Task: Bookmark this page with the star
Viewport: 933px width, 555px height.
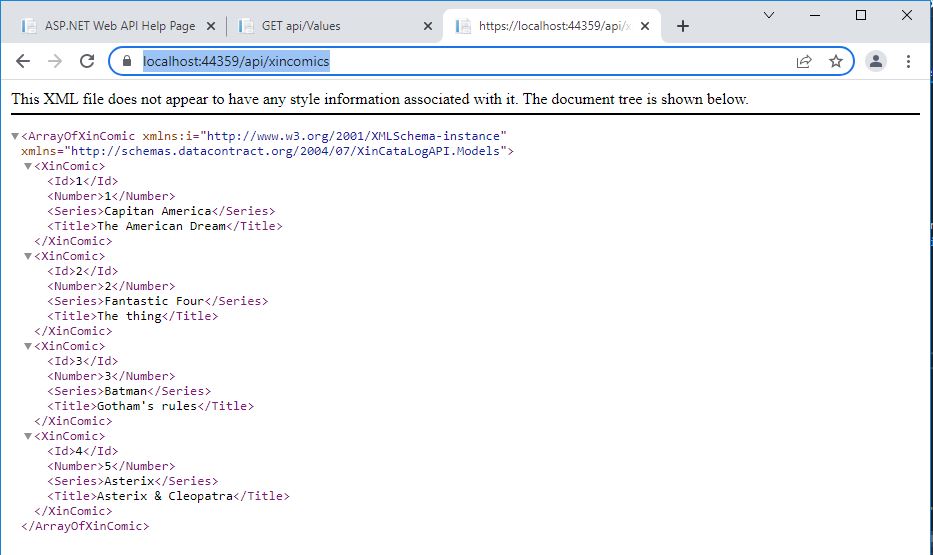Action: (x=835, y=61)
